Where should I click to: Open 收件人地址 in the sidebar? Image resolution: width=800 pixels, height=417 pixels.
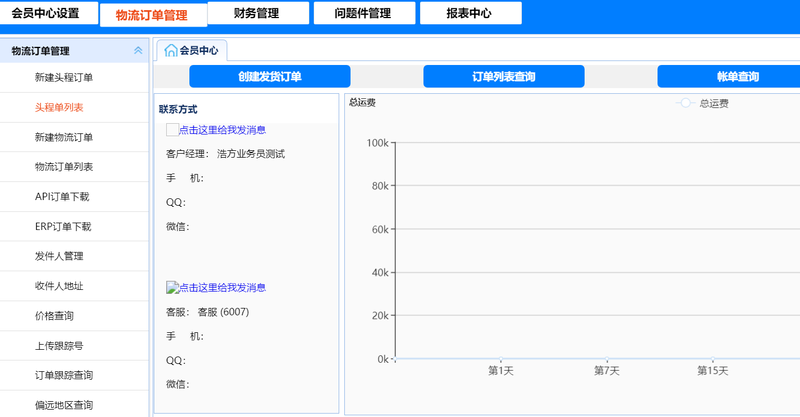tap(59, 286)
